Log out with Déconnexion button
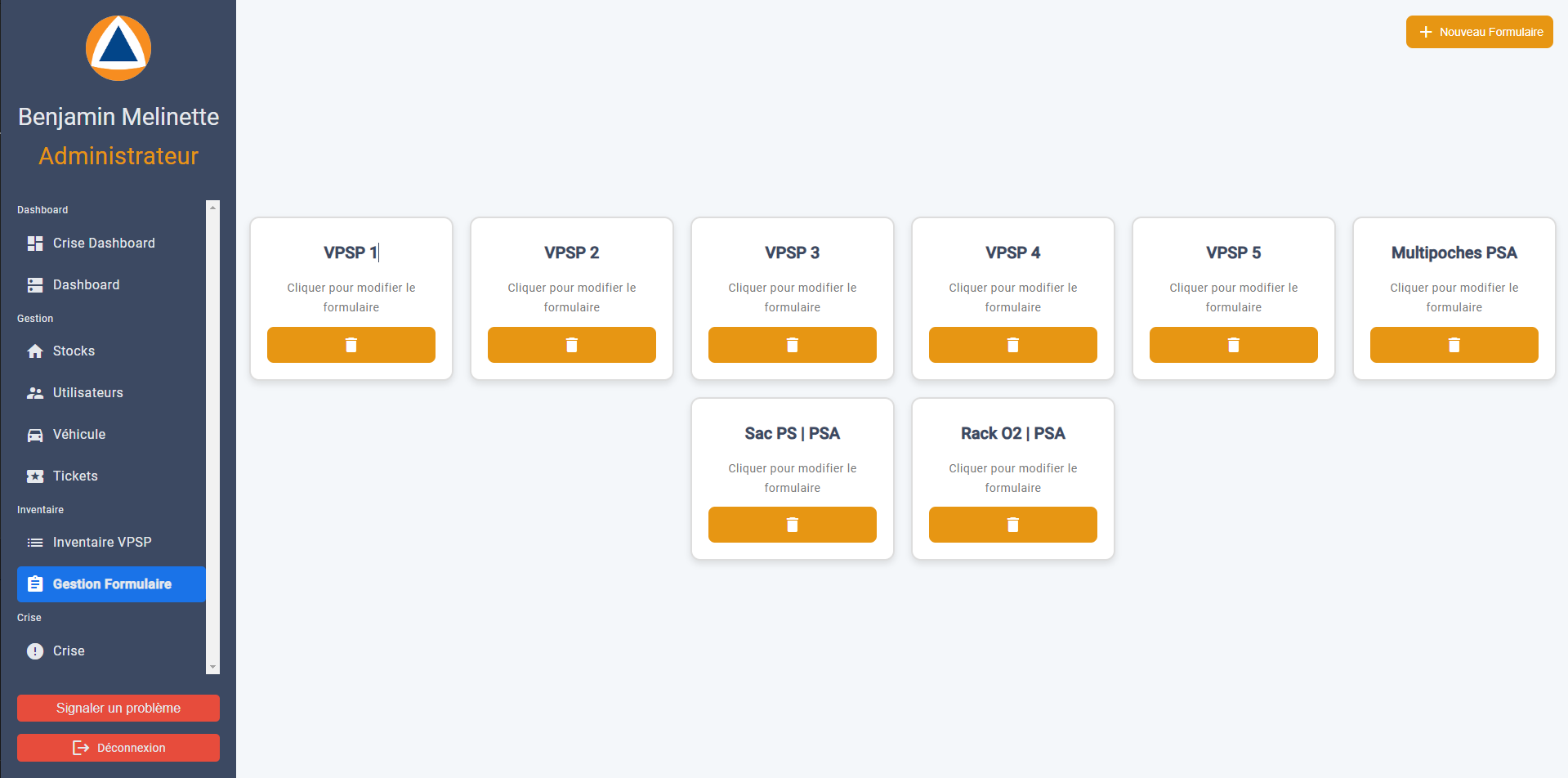1568x778 pixels. [118, 748]
